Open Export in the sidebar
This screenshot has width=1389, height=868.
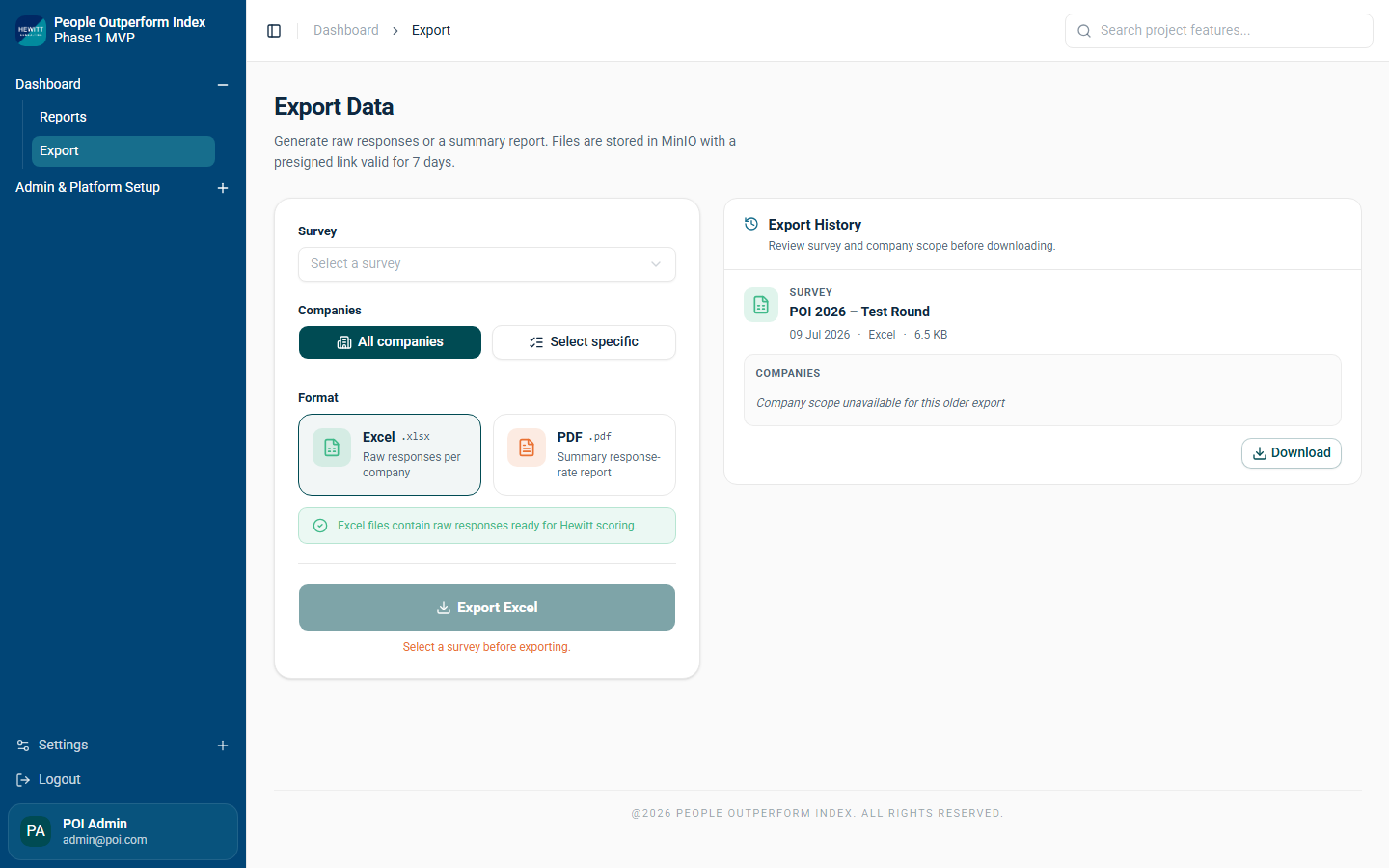click(123, 151)
